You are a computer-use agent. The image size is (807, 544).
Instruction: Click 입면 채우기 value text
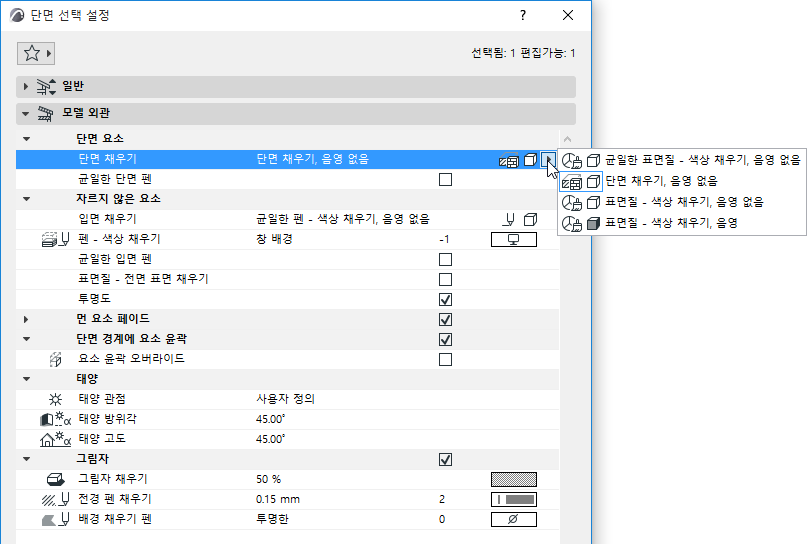click(343, 219)
